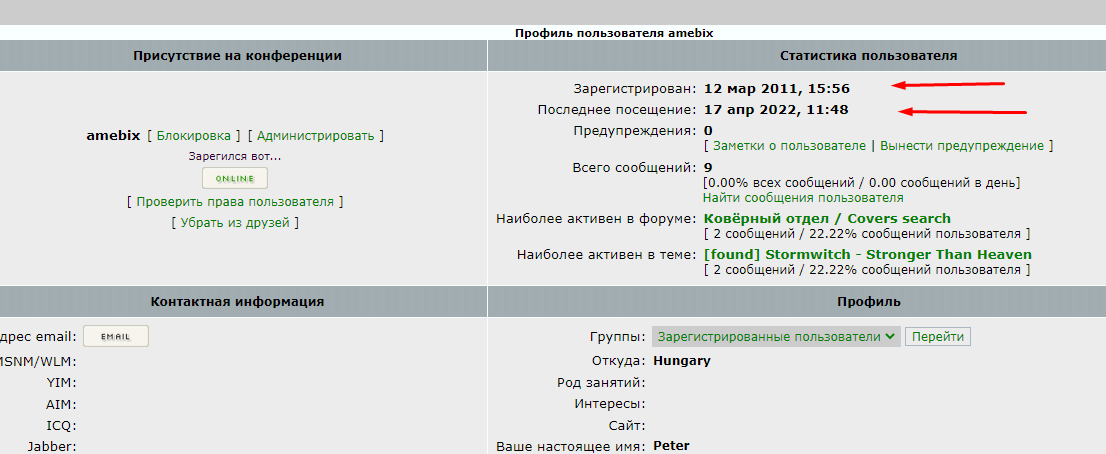The image size is (1106, 454).
Task: Click the real name value Peter
Action: [672, 446]
